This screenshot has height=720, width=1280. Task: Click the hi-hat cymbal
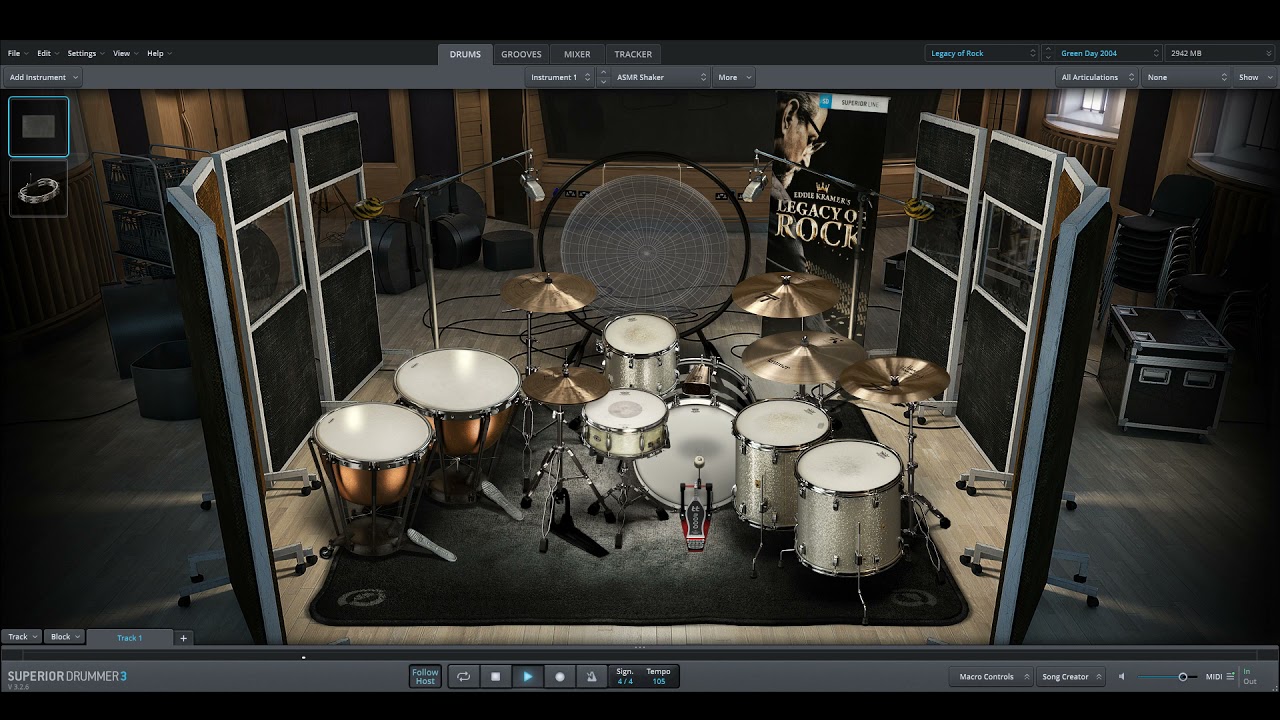(x=565, y=384)
